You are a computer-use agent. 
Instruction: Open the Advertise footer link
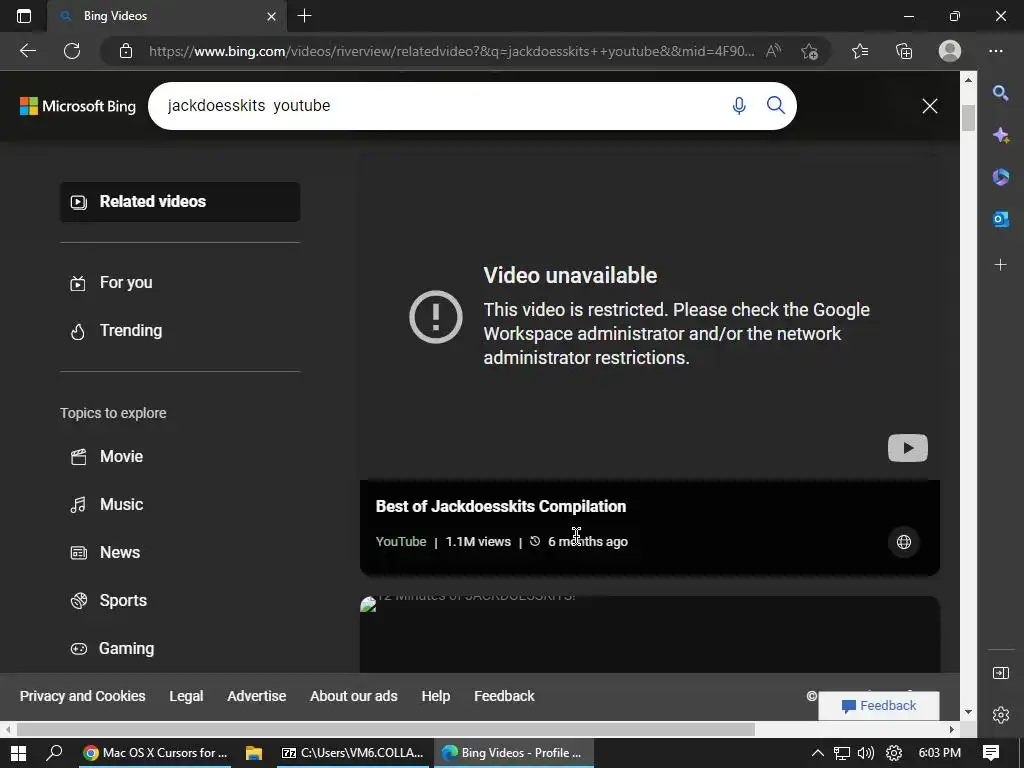tap(257, 696)
